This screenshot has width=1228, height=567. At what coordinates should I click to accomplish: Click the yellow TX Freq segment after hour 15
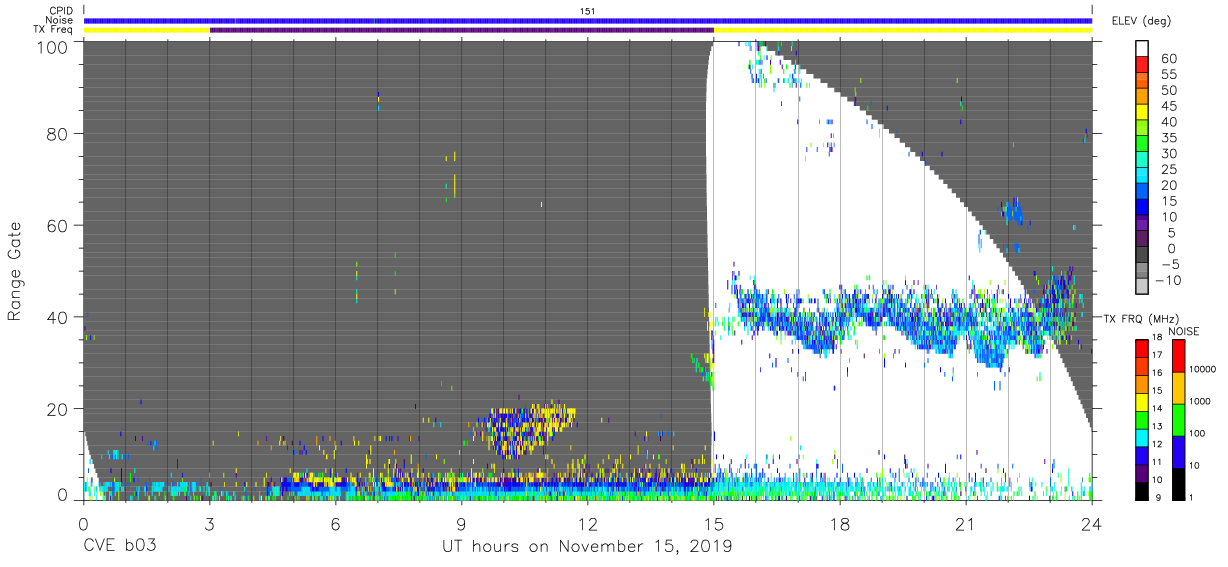tap(903, 30)
